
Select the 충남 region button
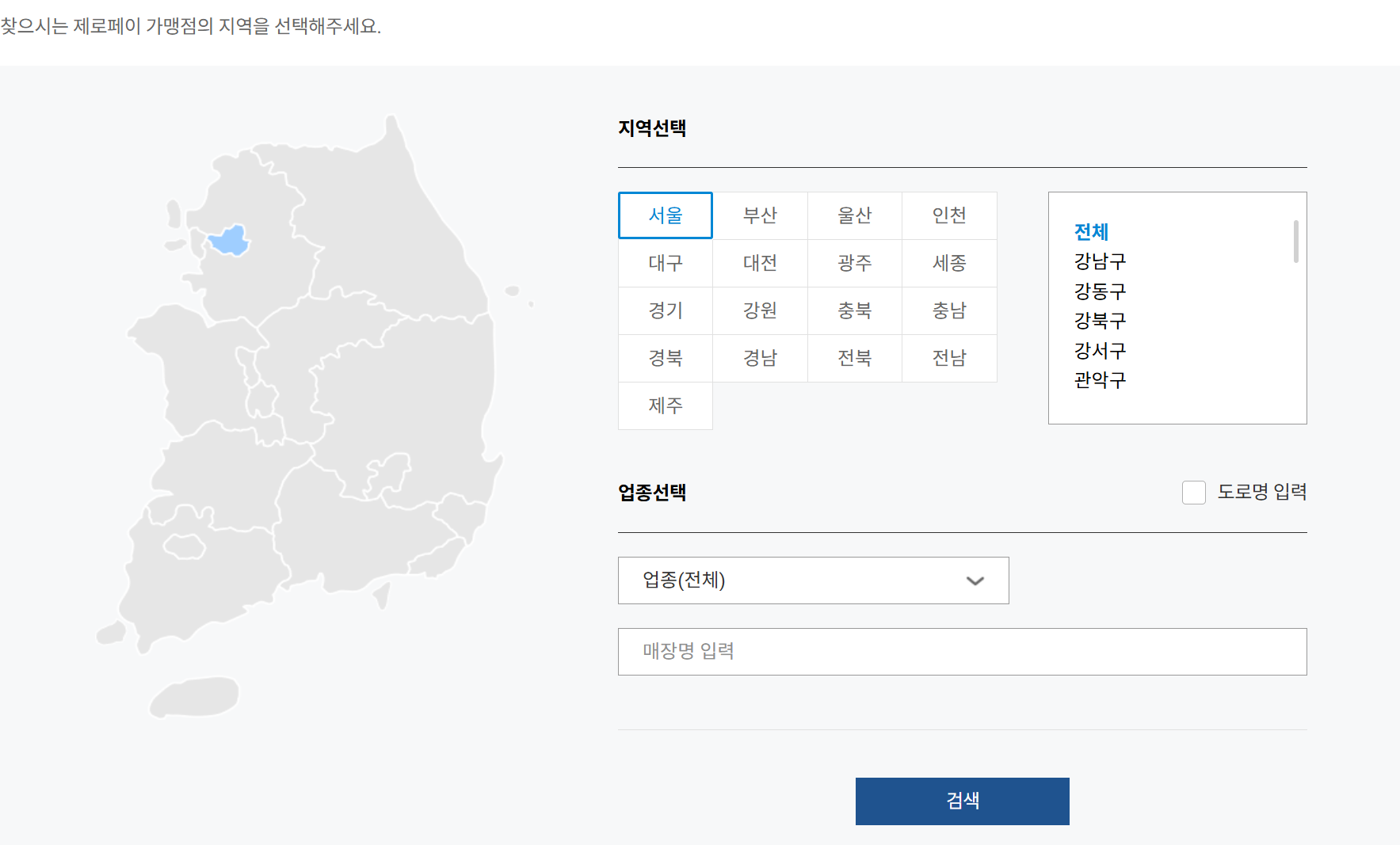tap(949, 310)
